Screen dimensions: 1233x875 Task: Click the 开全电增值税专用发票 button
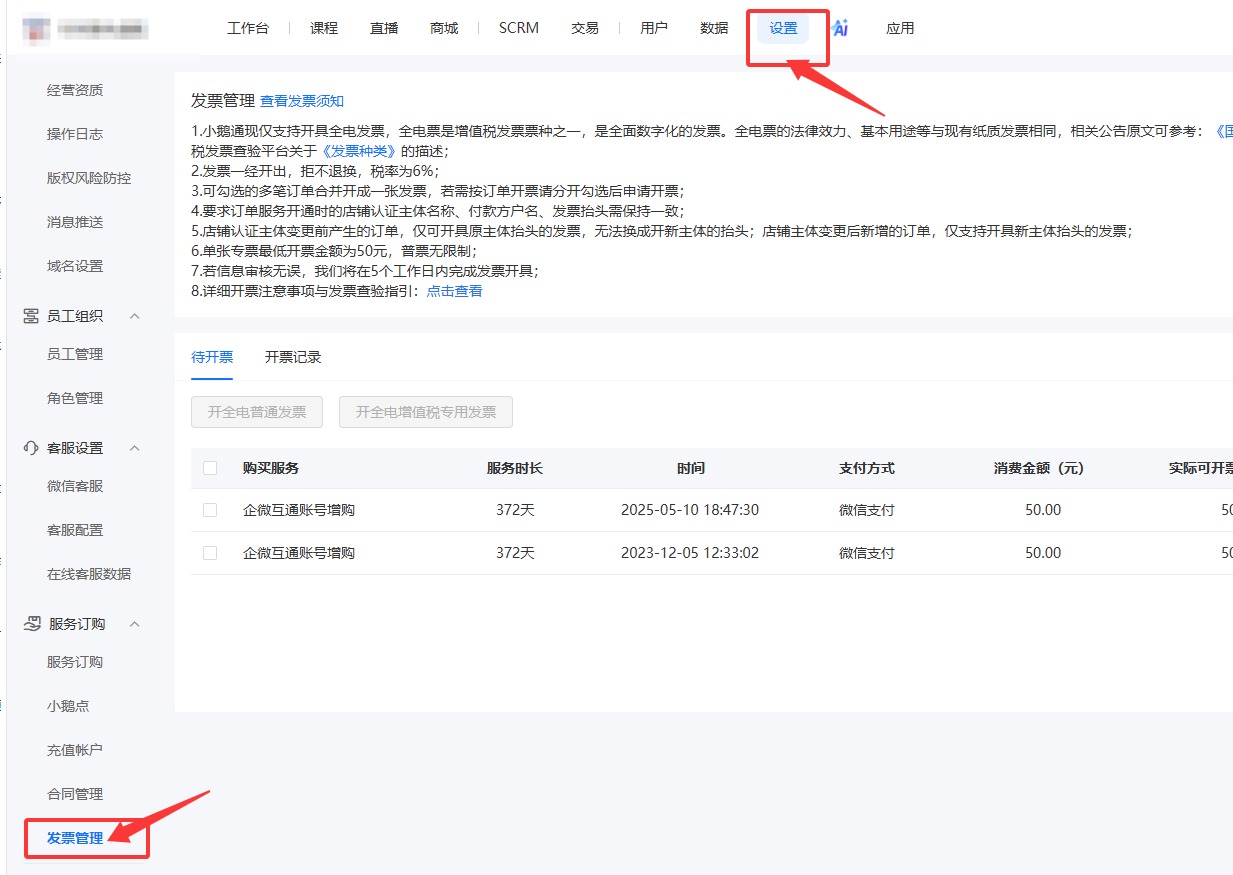[426, 412]
